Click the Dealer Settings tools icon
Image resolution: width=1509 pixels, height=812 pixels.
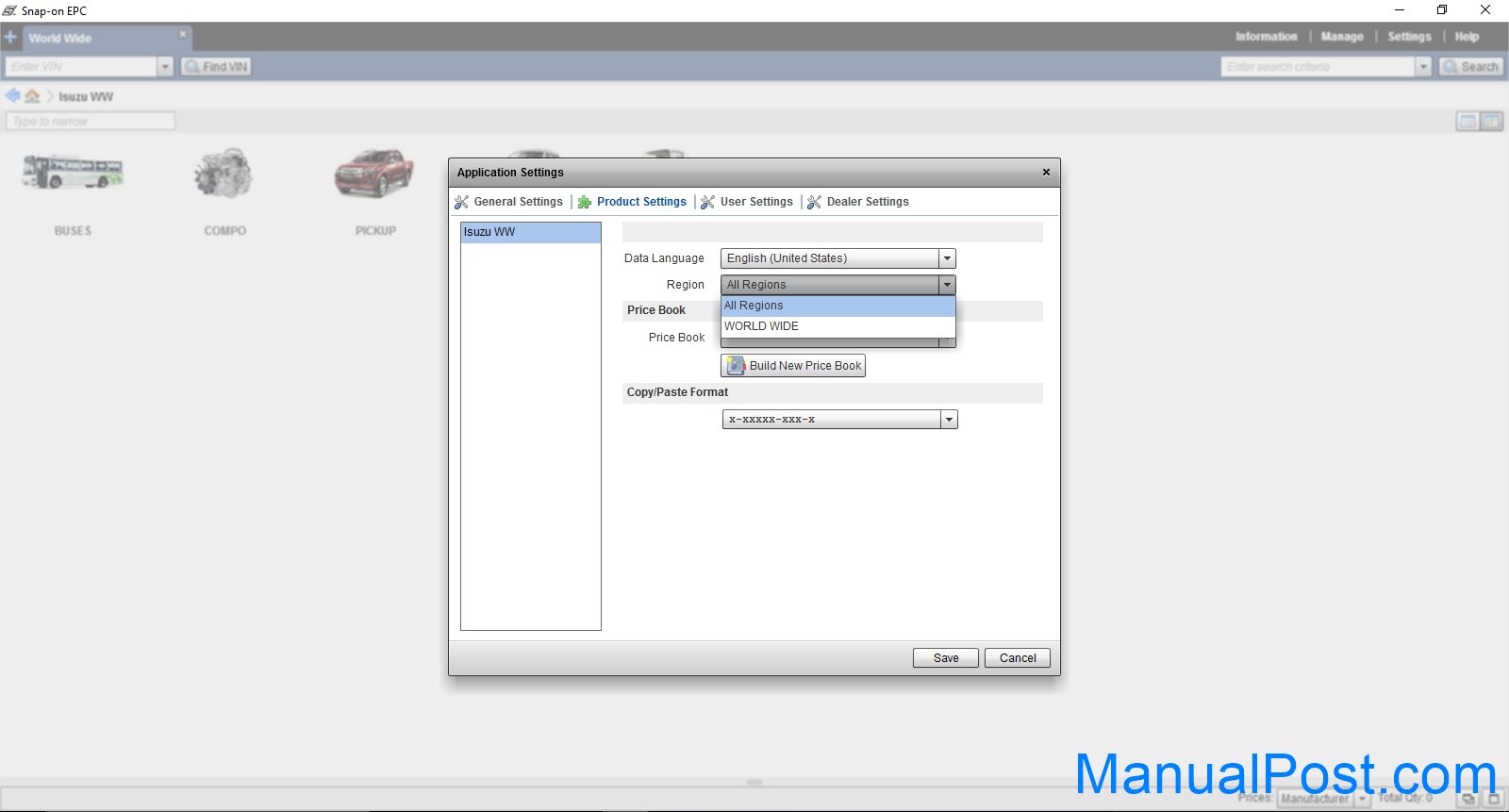[x=815, y=202]
